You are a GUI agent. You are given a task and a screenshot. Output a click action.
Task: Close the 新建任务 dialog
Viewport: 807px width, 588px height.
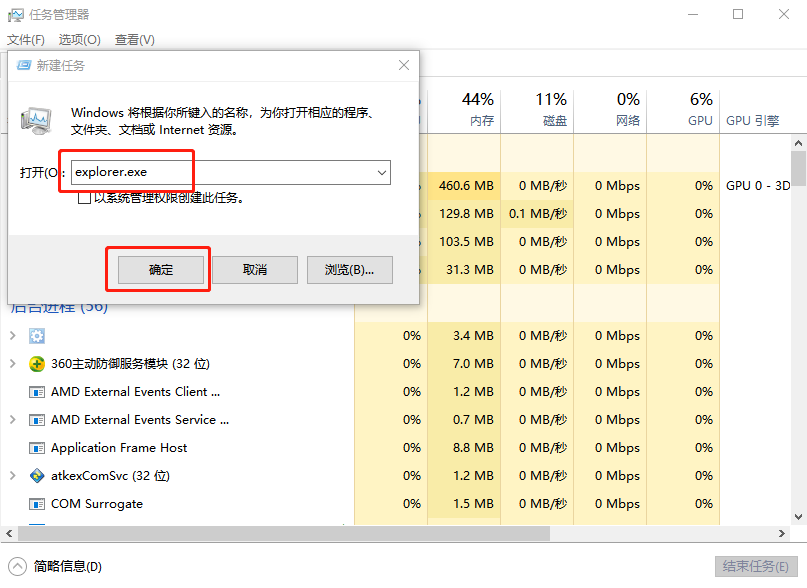coord(404,65)
